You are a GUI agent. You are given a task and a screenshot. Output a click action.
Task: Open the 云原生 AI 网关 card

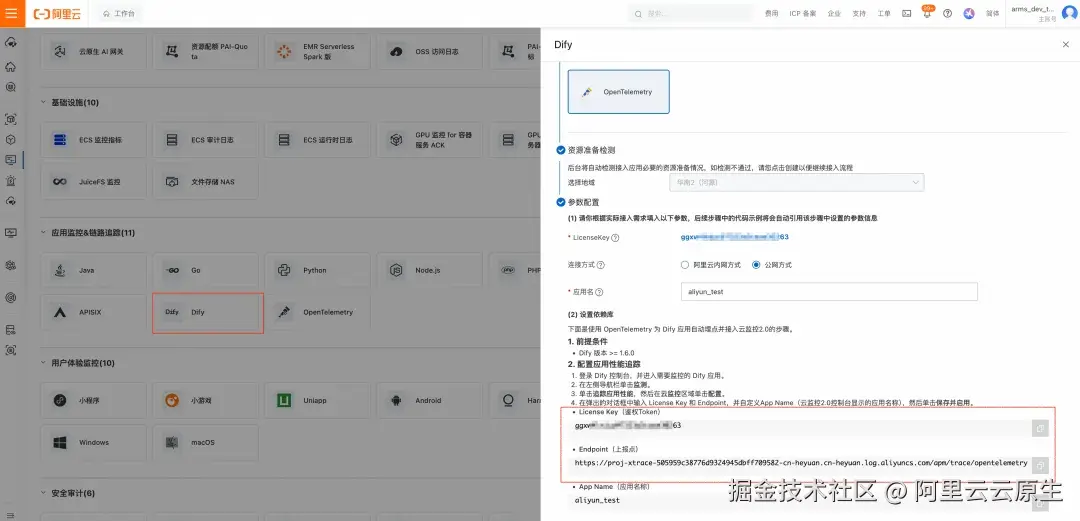tap(94, 51)
